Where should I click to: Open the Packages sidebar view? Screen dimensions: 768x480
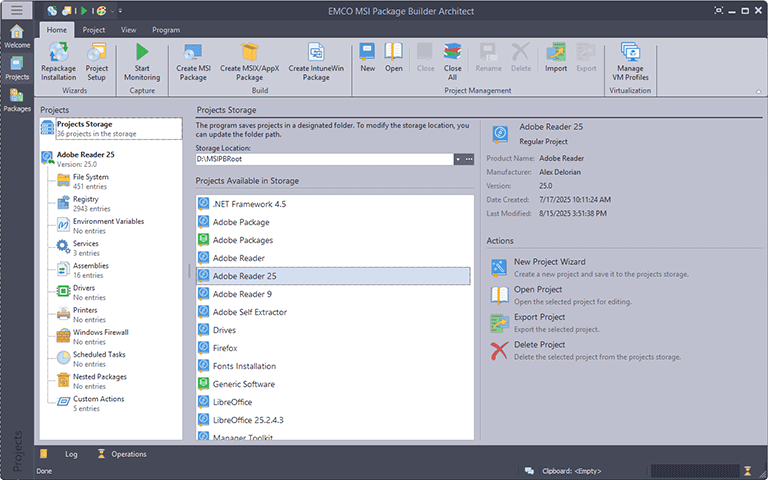16,99
